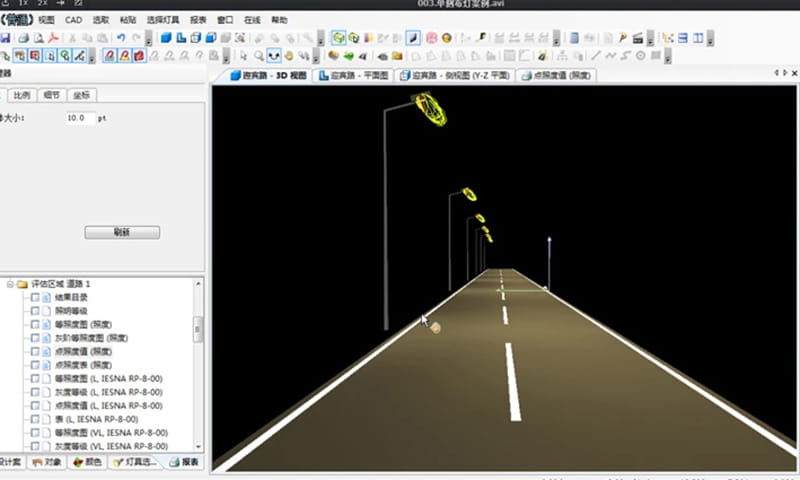
Task: Click the blue horizontal split windows icon
Action: coord(683,38)
